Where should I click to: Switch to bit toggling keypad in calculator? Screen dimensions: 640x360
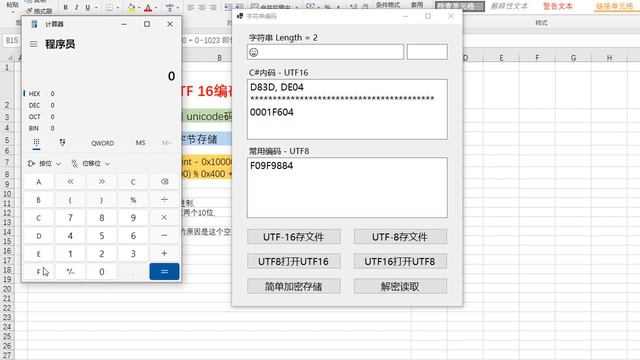pyautogui.click(x=62, y=142)
